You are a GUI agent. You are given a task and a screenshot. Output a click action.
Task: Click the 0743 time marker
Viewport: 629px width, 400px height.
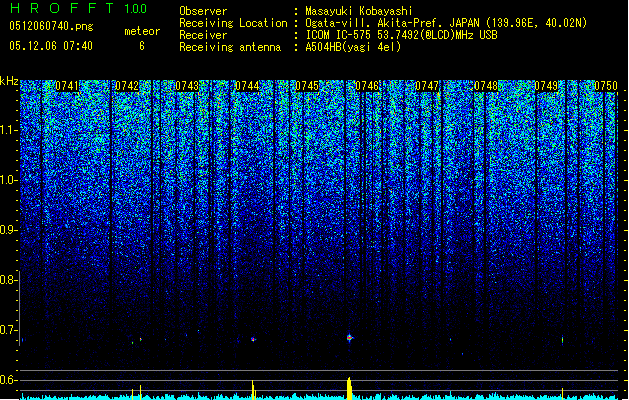(x=187, y=86)
